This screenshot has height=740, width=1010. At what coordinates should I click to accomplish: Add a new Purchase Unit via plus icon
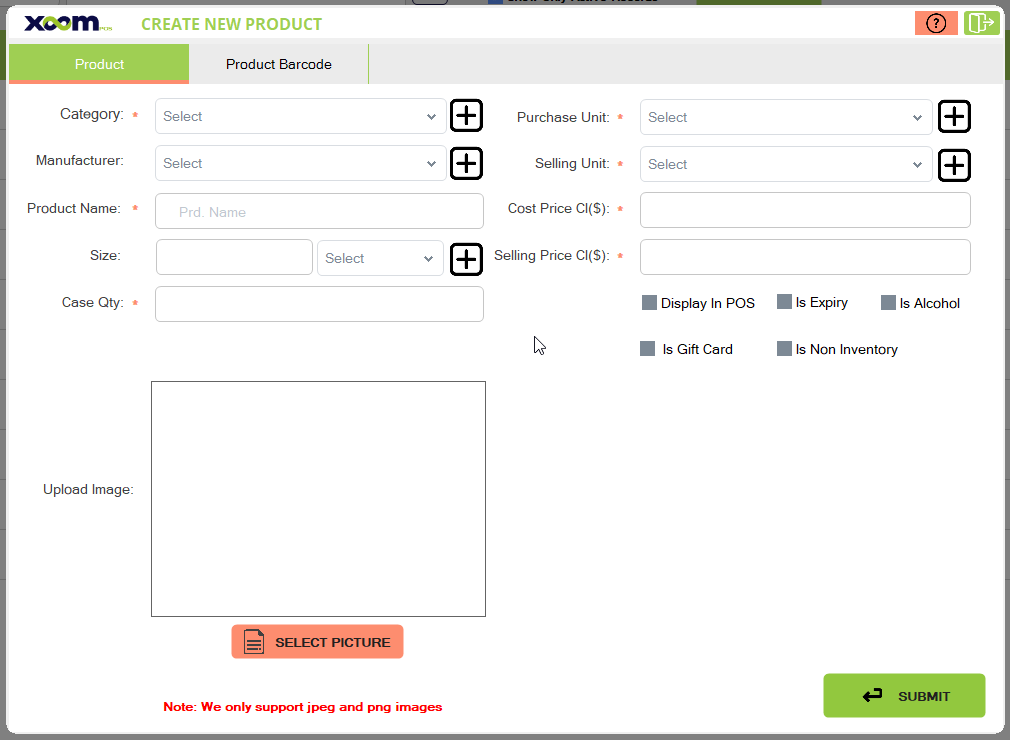(955, 117)
